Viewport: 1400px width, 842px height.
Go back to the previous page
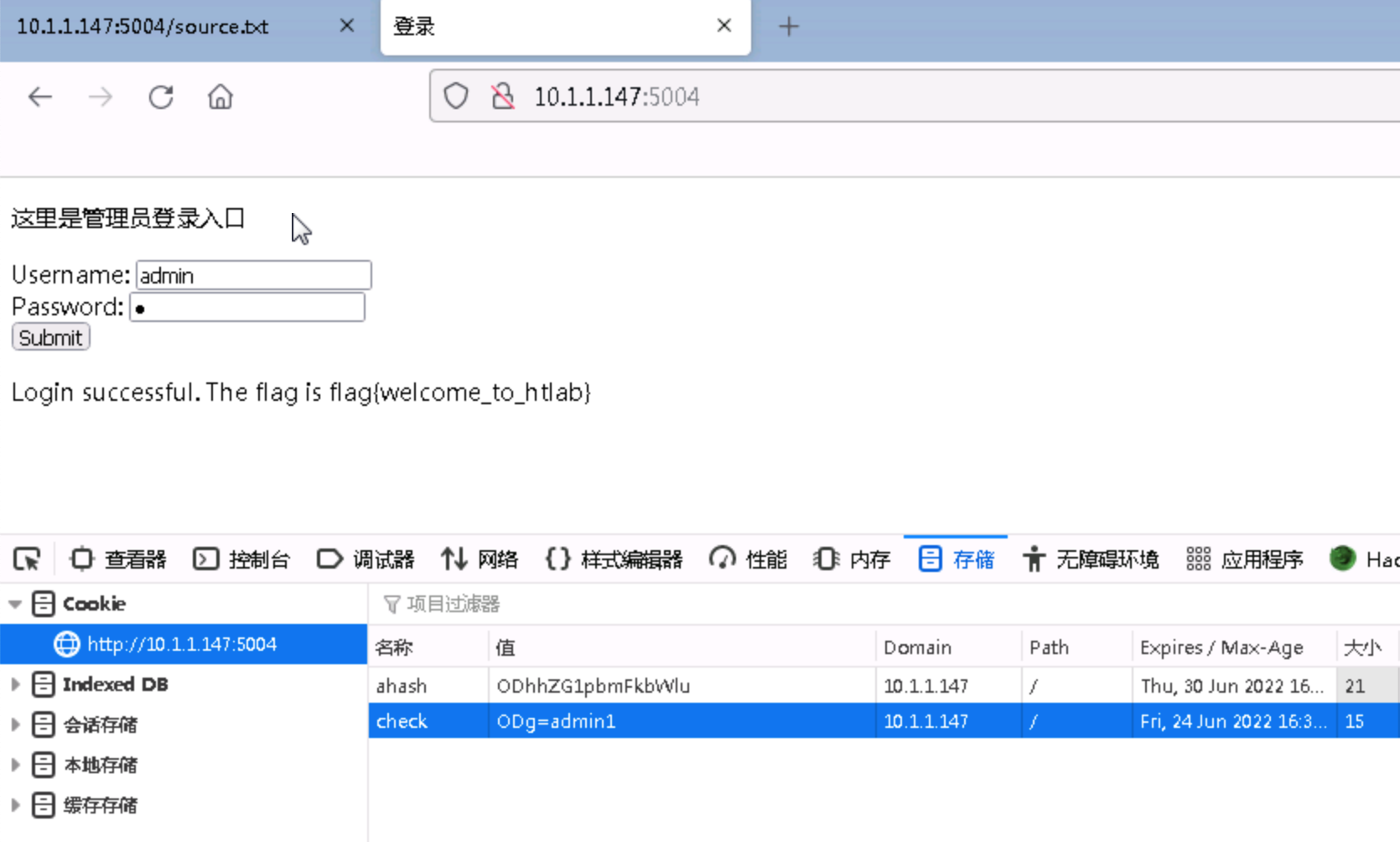pyautogui.click(x=39, y=96)
